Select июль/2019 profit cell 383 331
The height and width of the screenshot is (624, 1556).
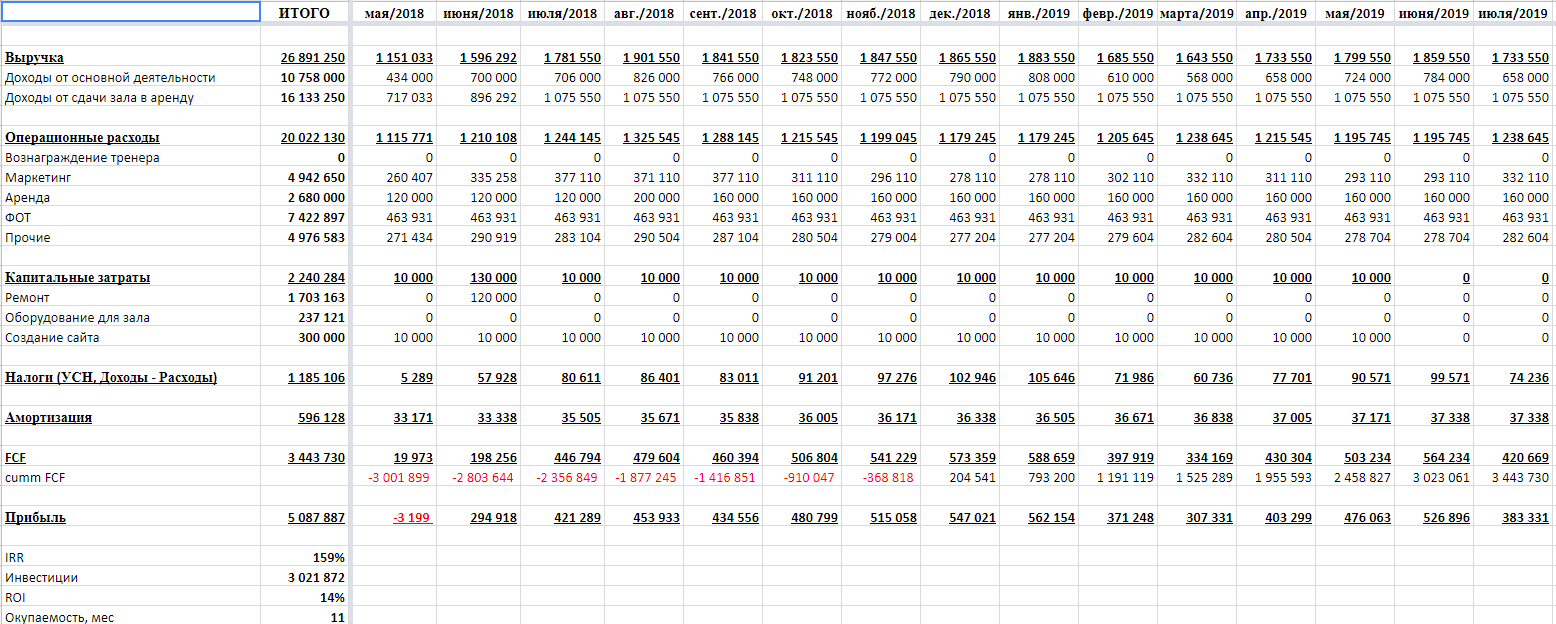pos(1513,518)
